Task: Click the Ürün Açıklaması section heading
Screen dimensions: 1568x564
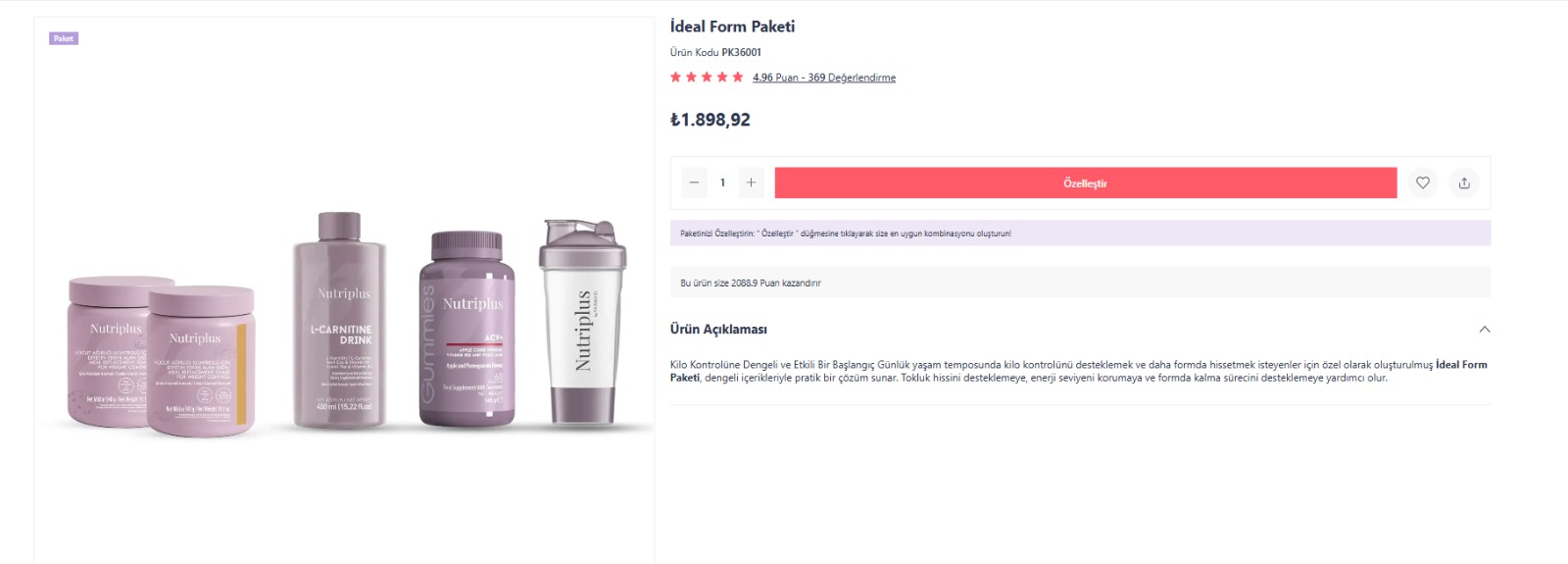Action: (718, 330)
